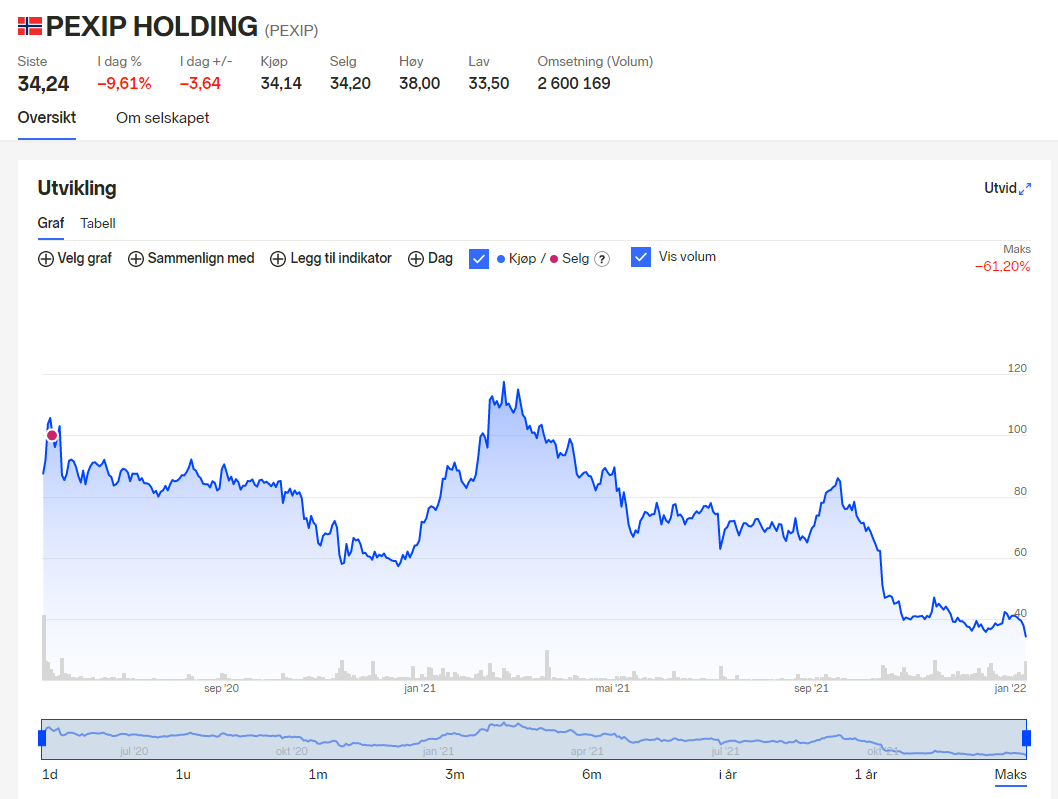Screen dimensions: 1058x799
Task: Open the Velg graf dropdown
Action: (84, 259)
